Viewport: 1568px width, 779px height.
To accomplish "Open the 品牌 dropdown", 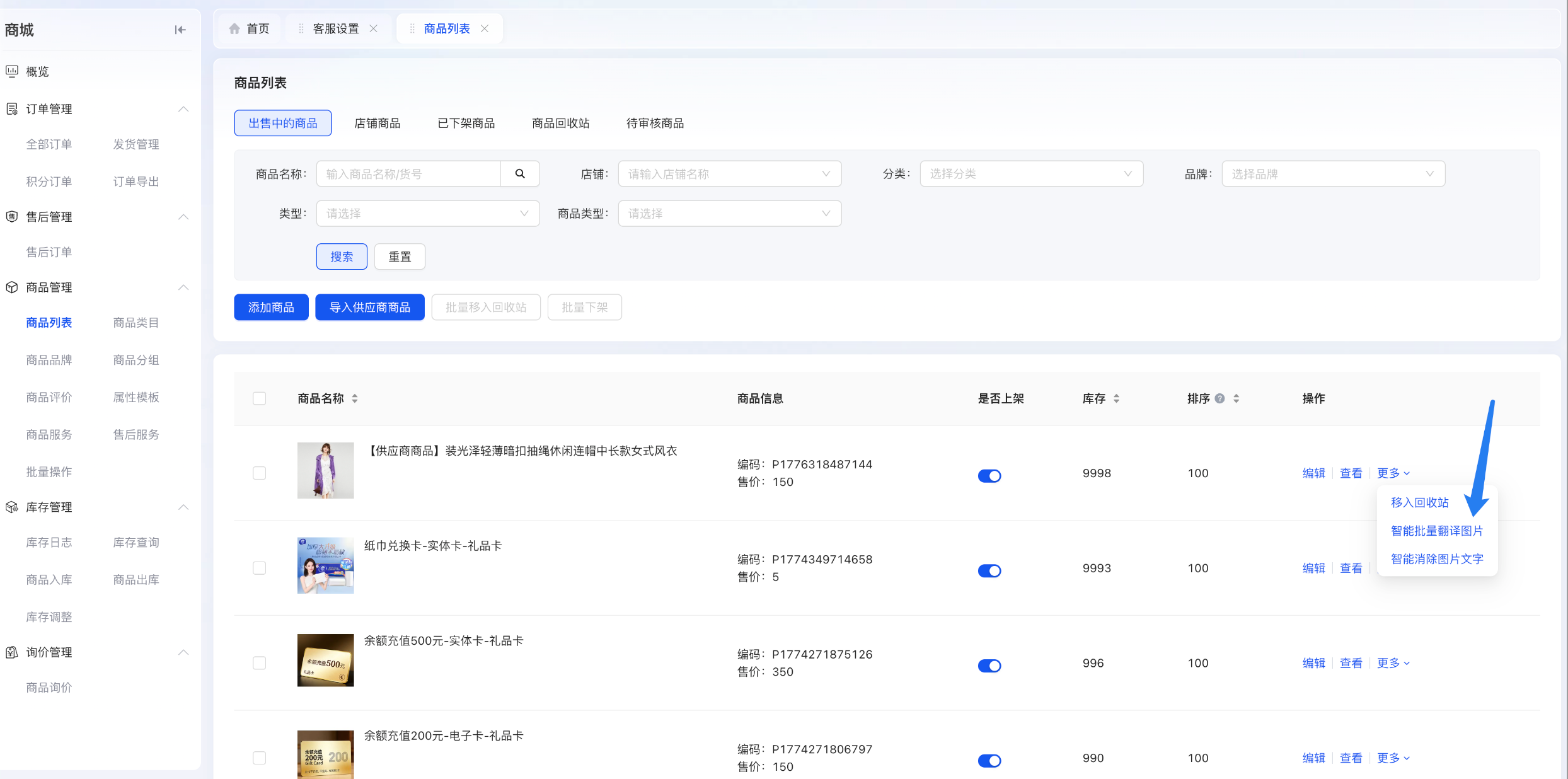I will click(1334, 174).
